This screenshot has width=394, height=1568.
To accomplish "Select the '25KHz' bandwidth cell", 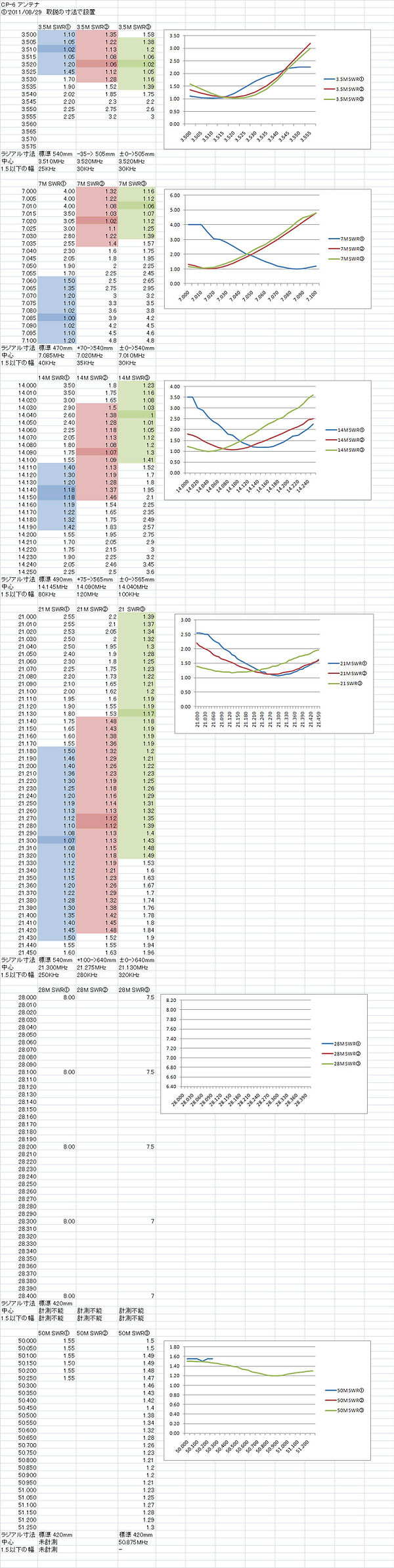I will point(47,168).
